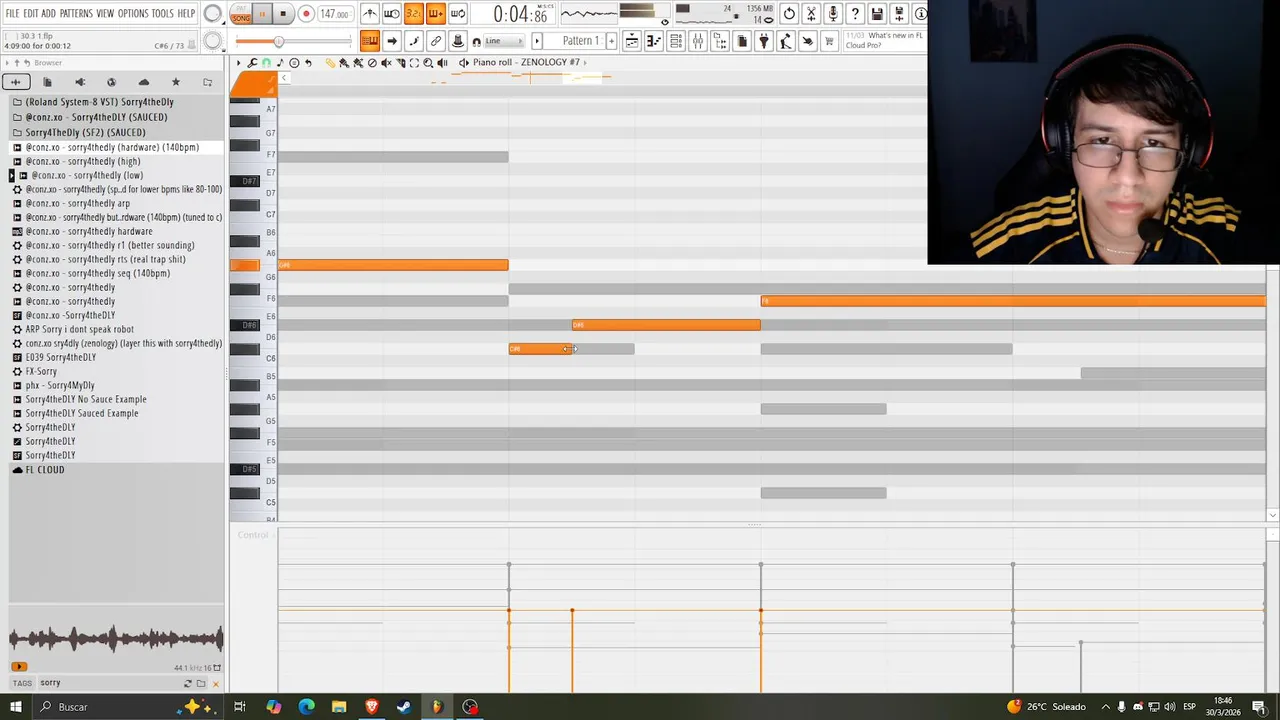Viewport: 1280px width, 720px height.
Task: Select phx - Sorry4MyDly item
Action: (x=60, y=385)
